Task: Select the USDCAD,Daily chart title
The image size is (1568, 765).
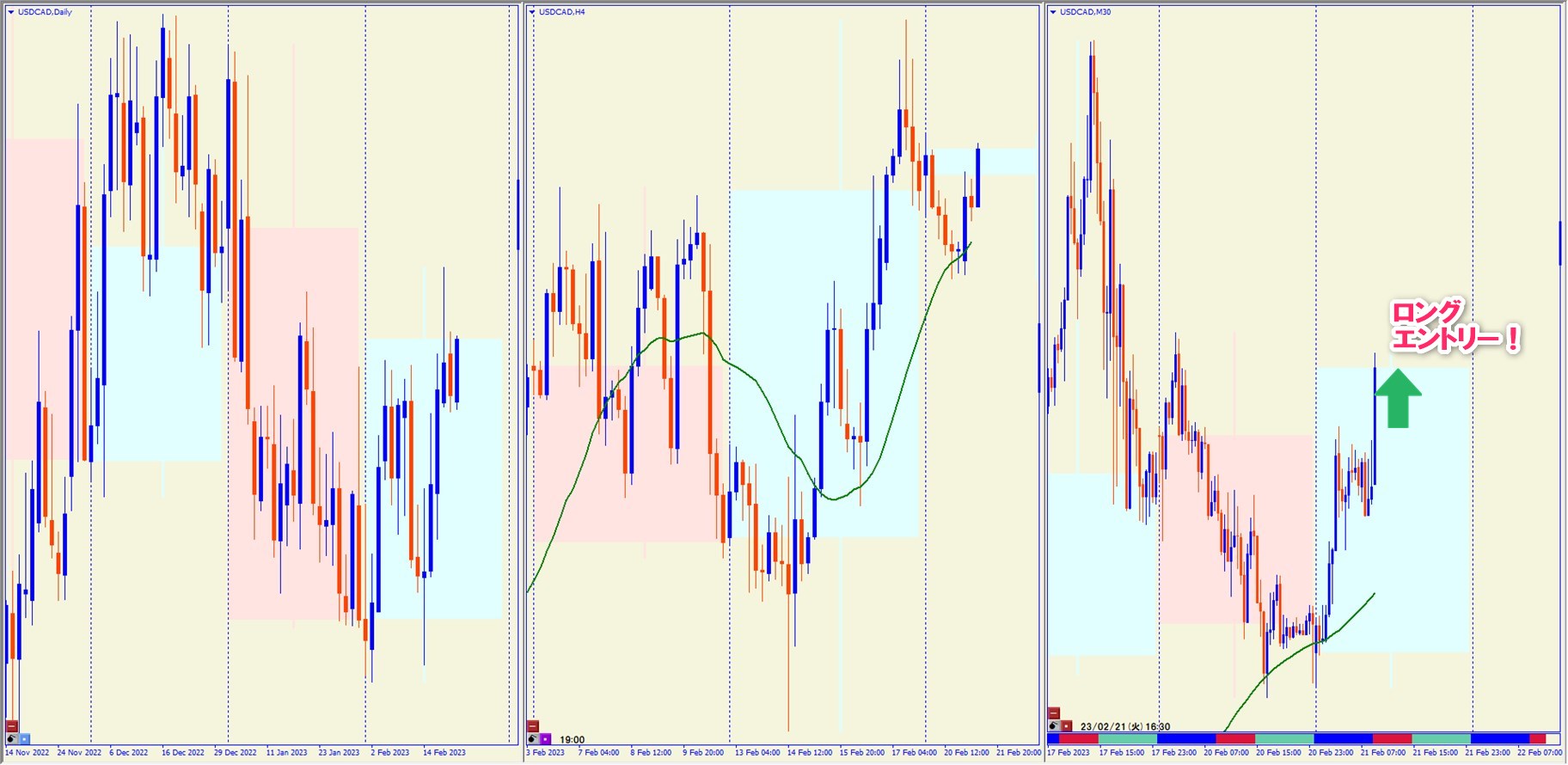Action: [45, 12]
